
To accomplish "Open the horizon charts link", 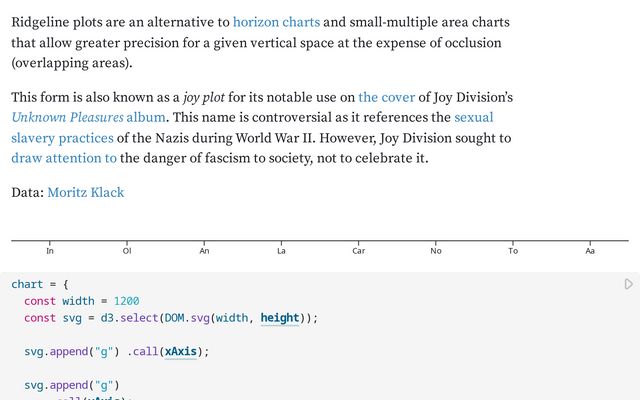I will [276, 21].
